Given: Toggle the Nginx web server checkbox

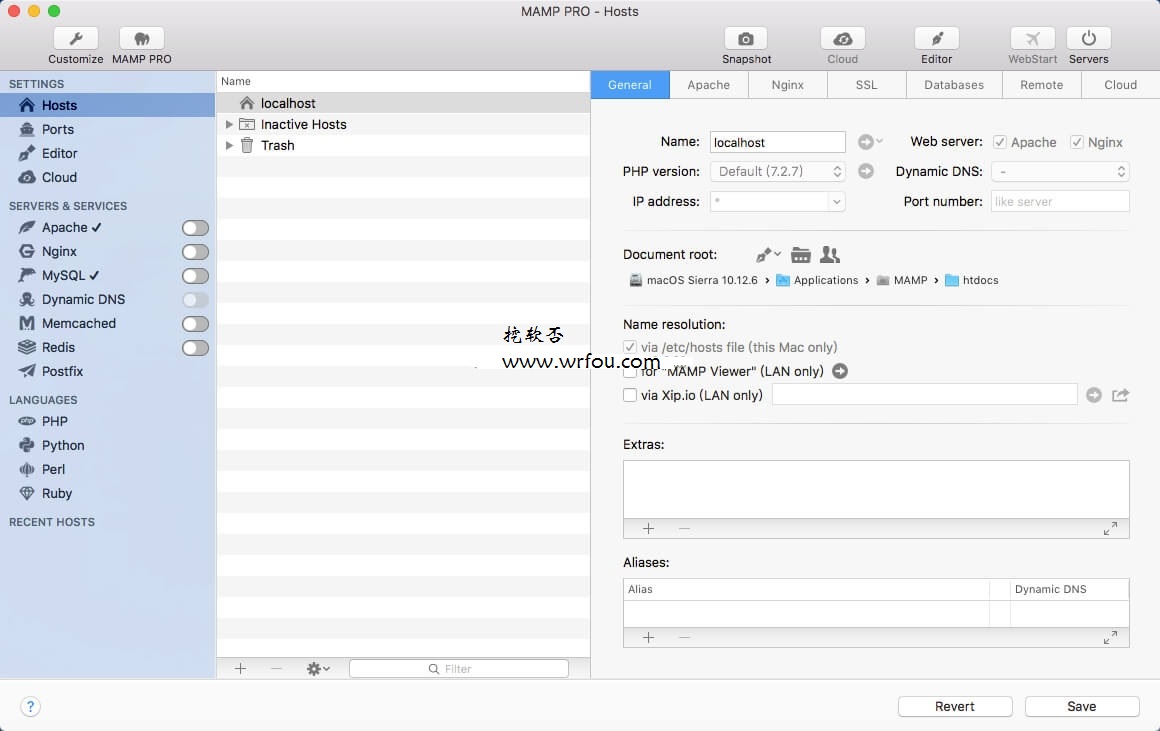Looking at the screenshot, I should point(1076,142).
